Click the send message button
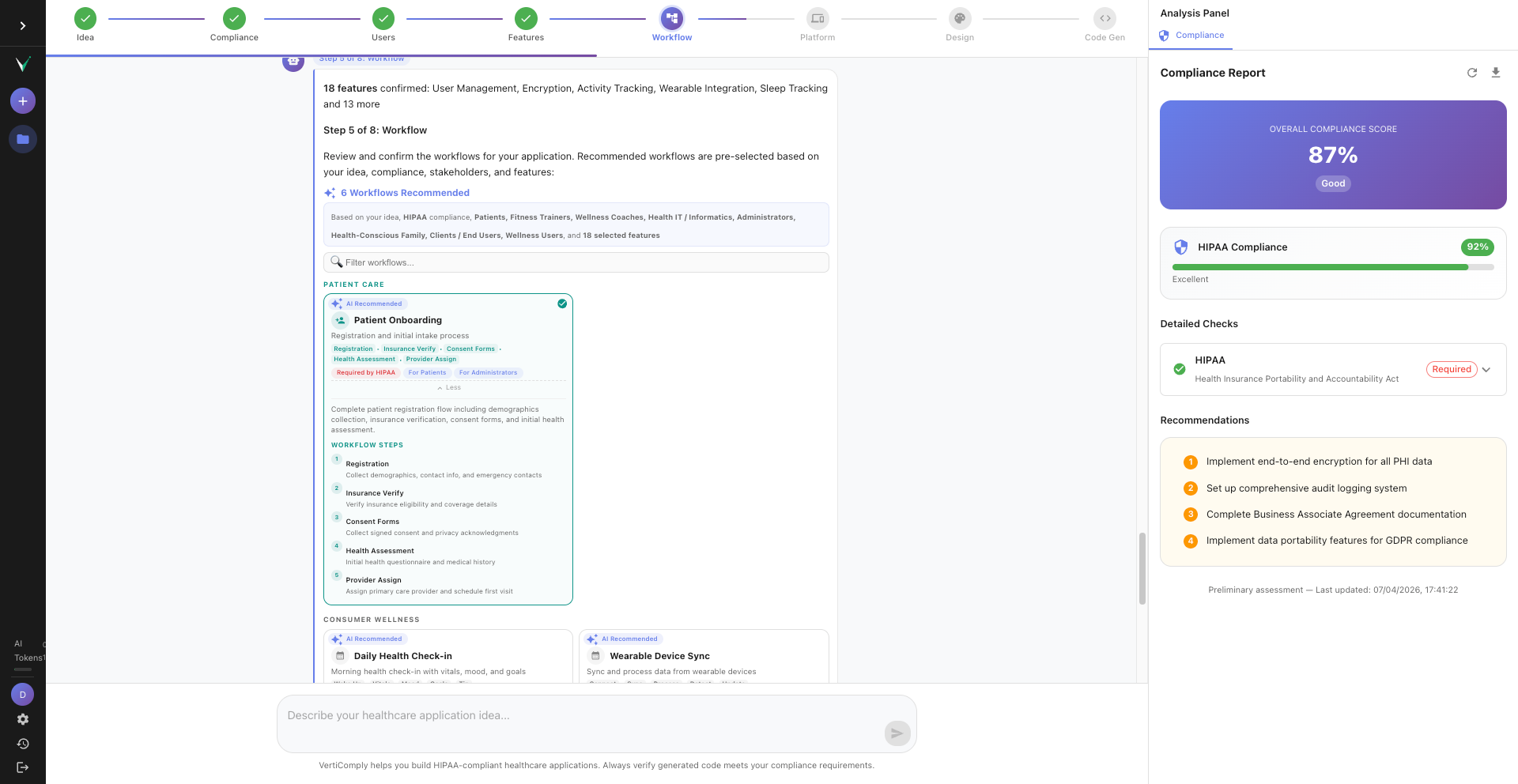 897,733
